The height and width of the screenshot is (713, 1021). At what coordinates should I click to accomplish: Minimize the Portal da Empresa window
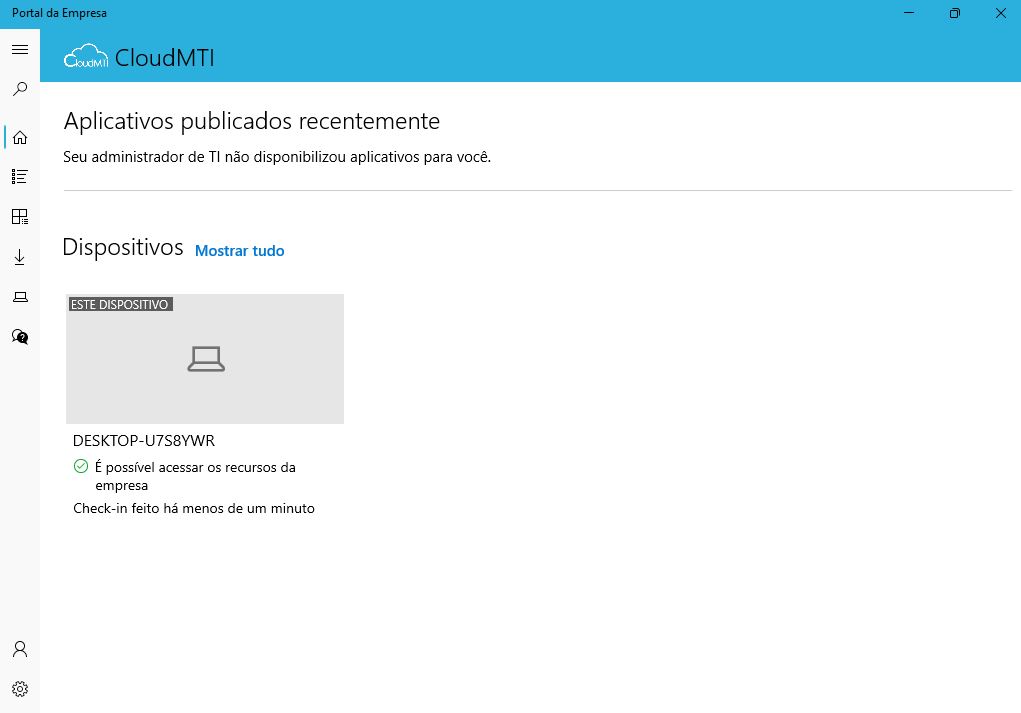click(x=909, y=13)
